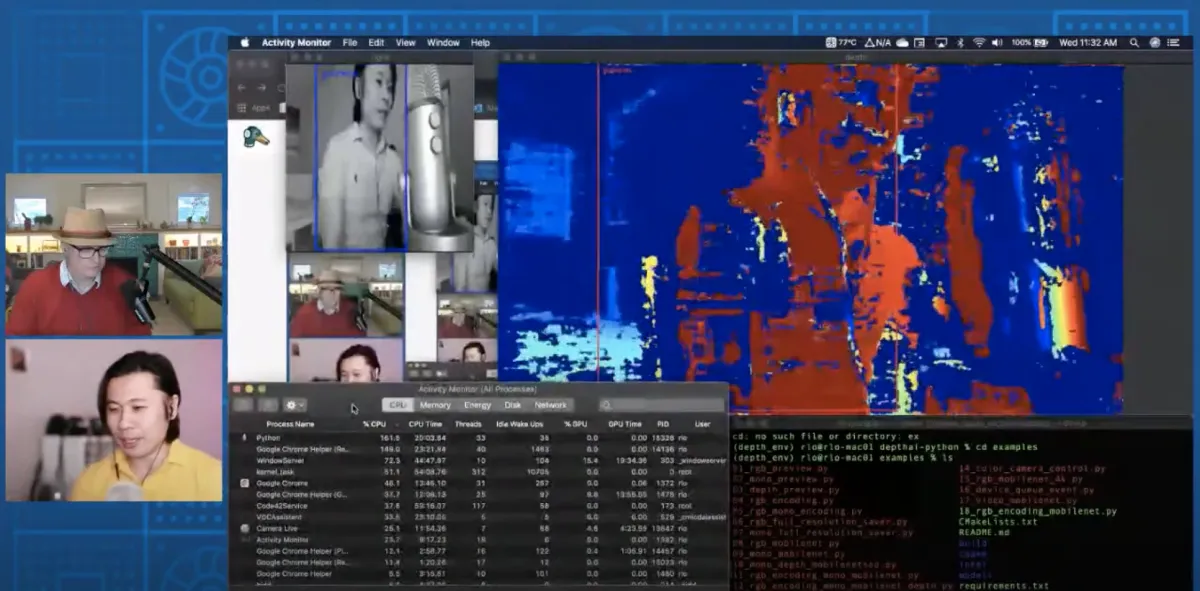The height and width of the screenshot is (591, 1200).
Task: Click the colored depth map window
Action: point(811,239)
